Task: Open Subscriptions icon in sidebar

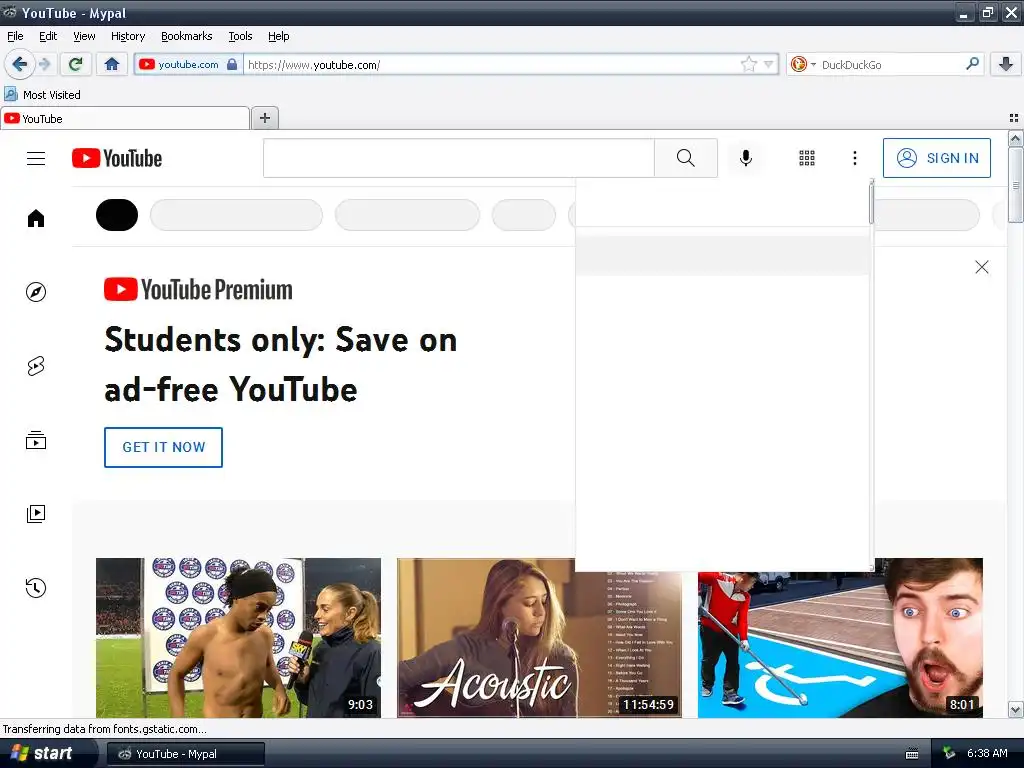Action: click(x=36, y=440)
